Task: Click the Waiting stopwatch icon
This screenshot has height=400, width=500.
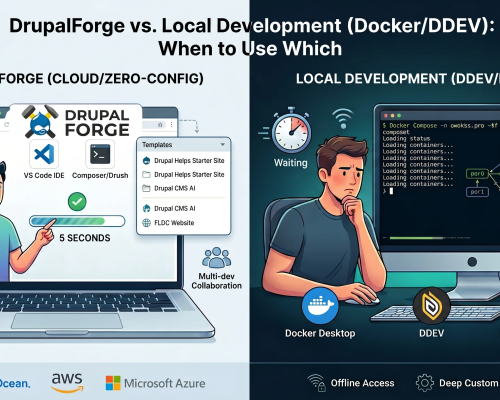Action: [x=291, y=131]
